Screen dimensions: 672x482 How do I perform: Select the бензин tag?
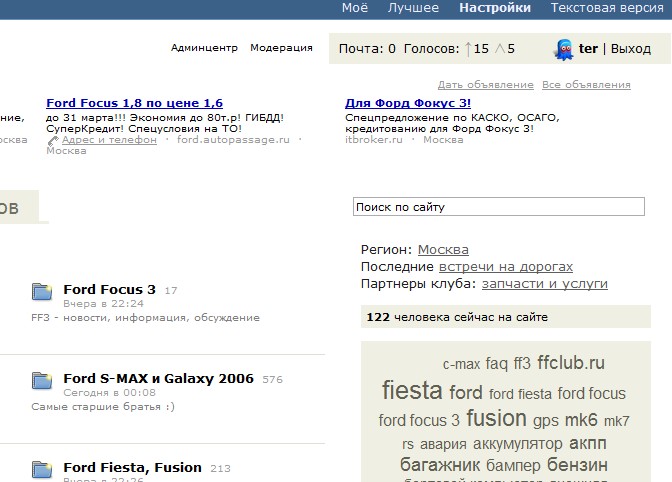coord(577,464)
